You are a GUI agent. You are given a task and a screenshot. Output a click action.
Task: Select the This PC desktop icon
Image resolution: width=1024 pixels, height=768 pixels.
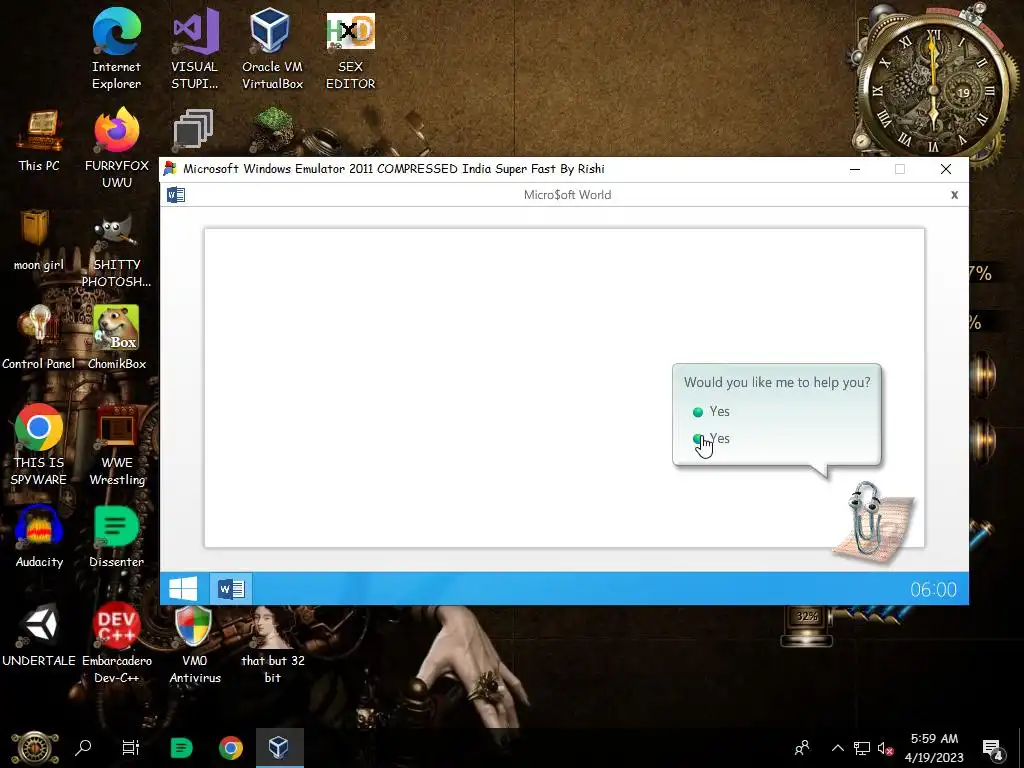click(x=39, y=140)
